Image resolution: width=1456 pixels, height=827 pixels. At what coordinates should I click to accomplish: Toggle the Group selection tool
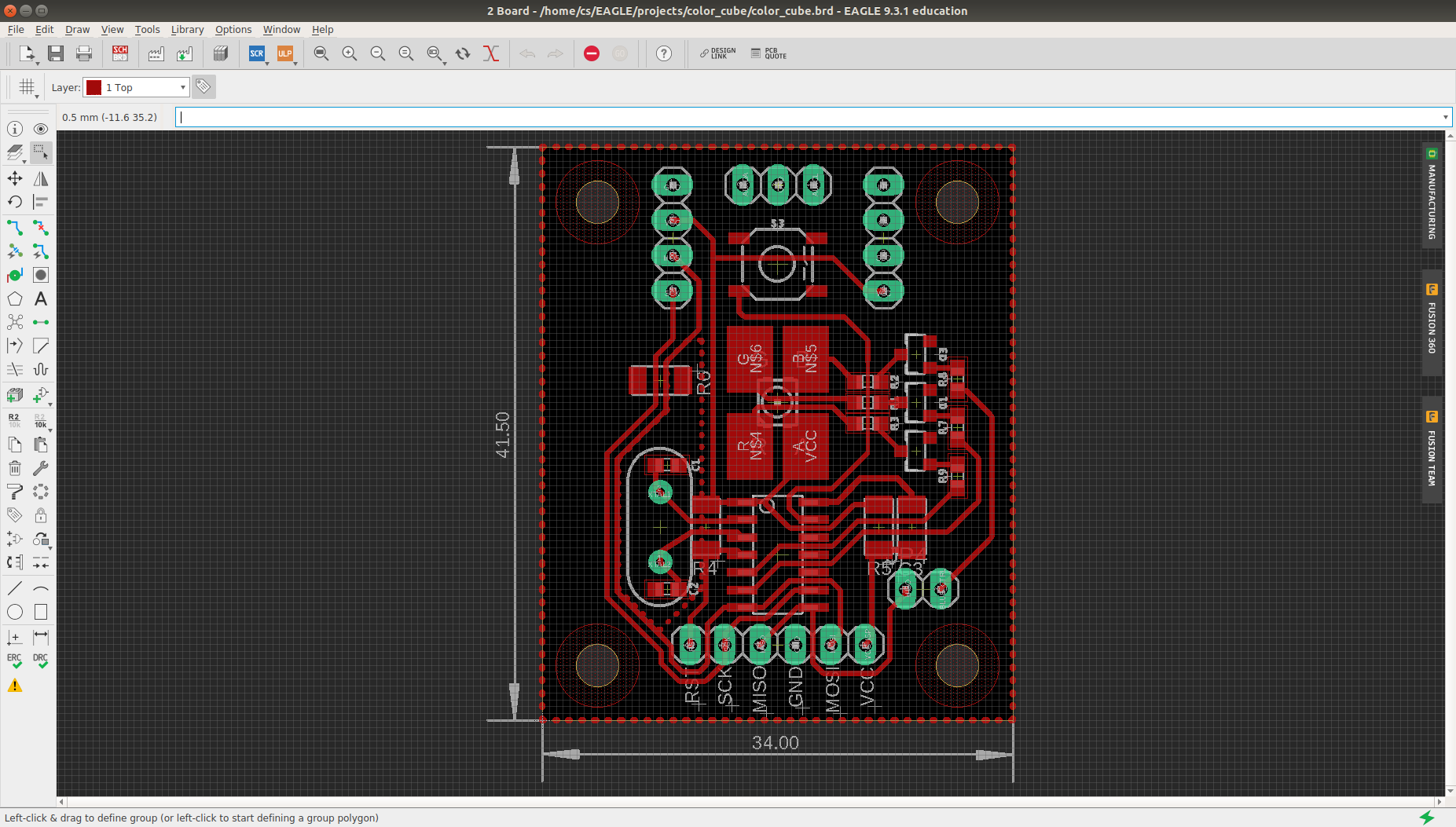[x=41, y=152]
